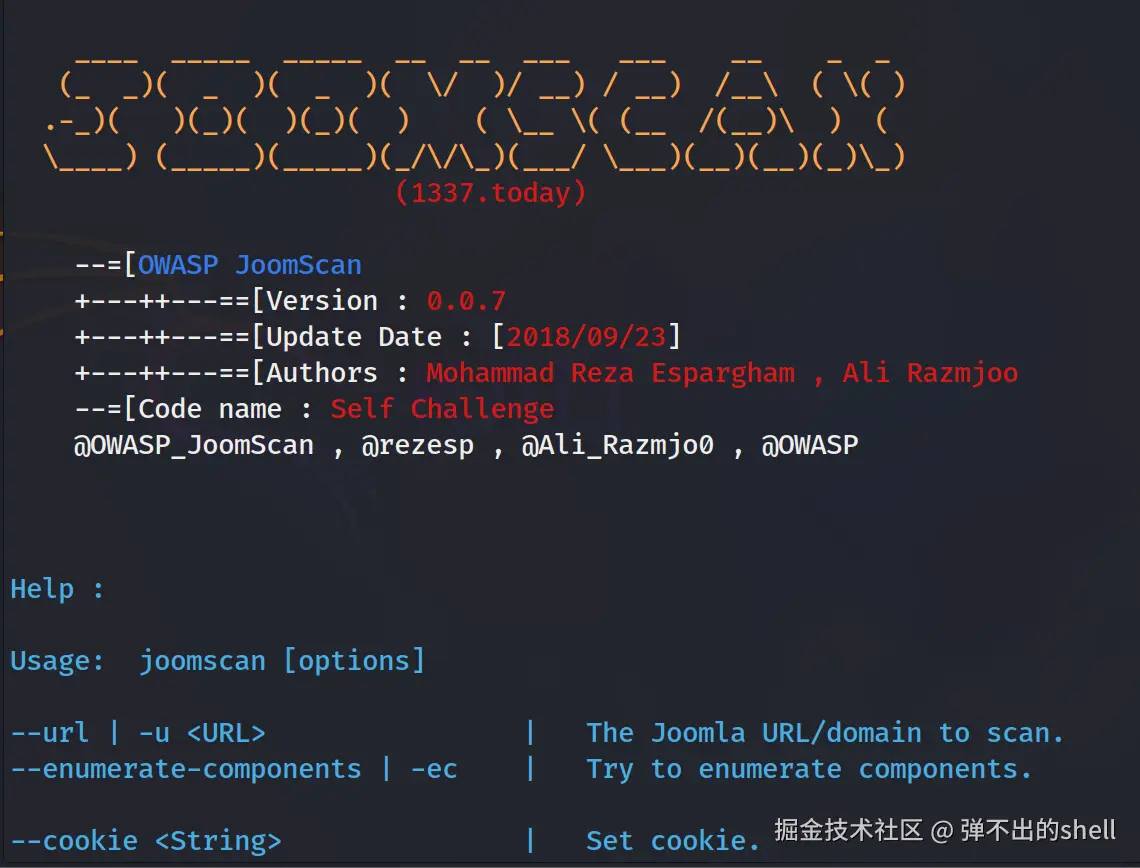
Task: Click the joomscan [options] usage text
Action: point(282,661)
